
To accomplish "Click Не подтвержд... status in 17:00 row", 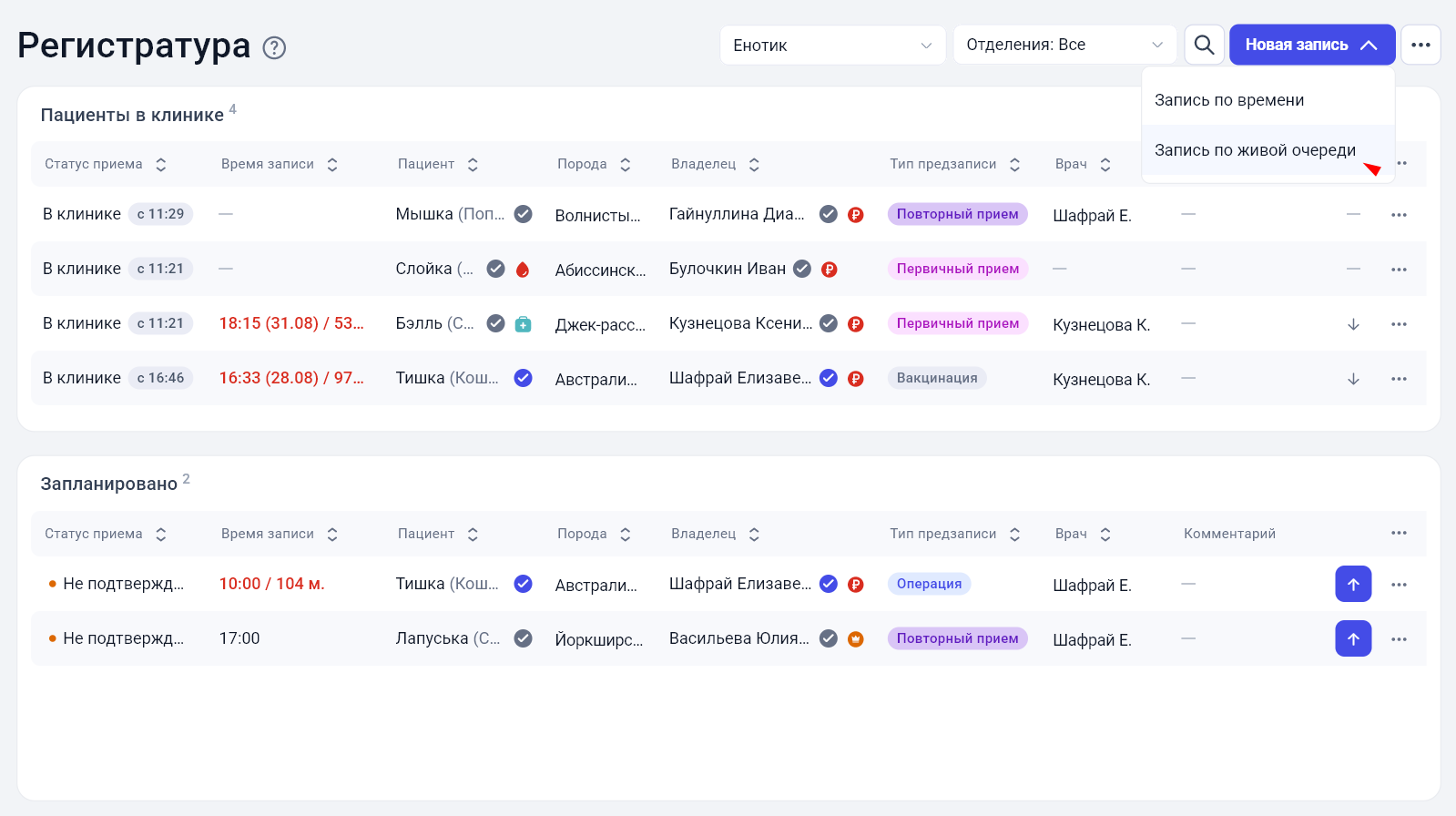I will coord(123,638).
